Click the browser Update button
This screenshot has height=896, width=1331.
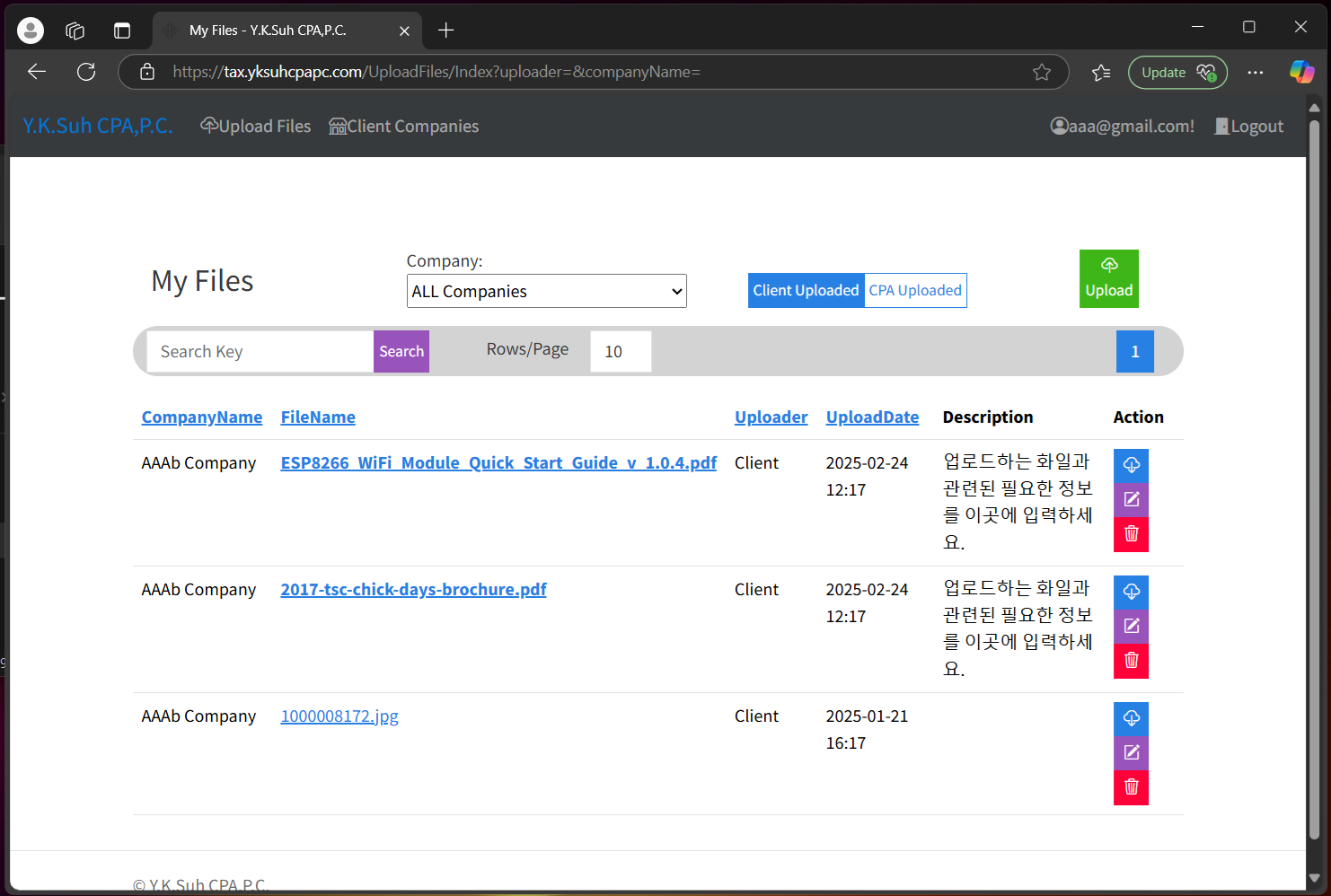pos(1177,72)
